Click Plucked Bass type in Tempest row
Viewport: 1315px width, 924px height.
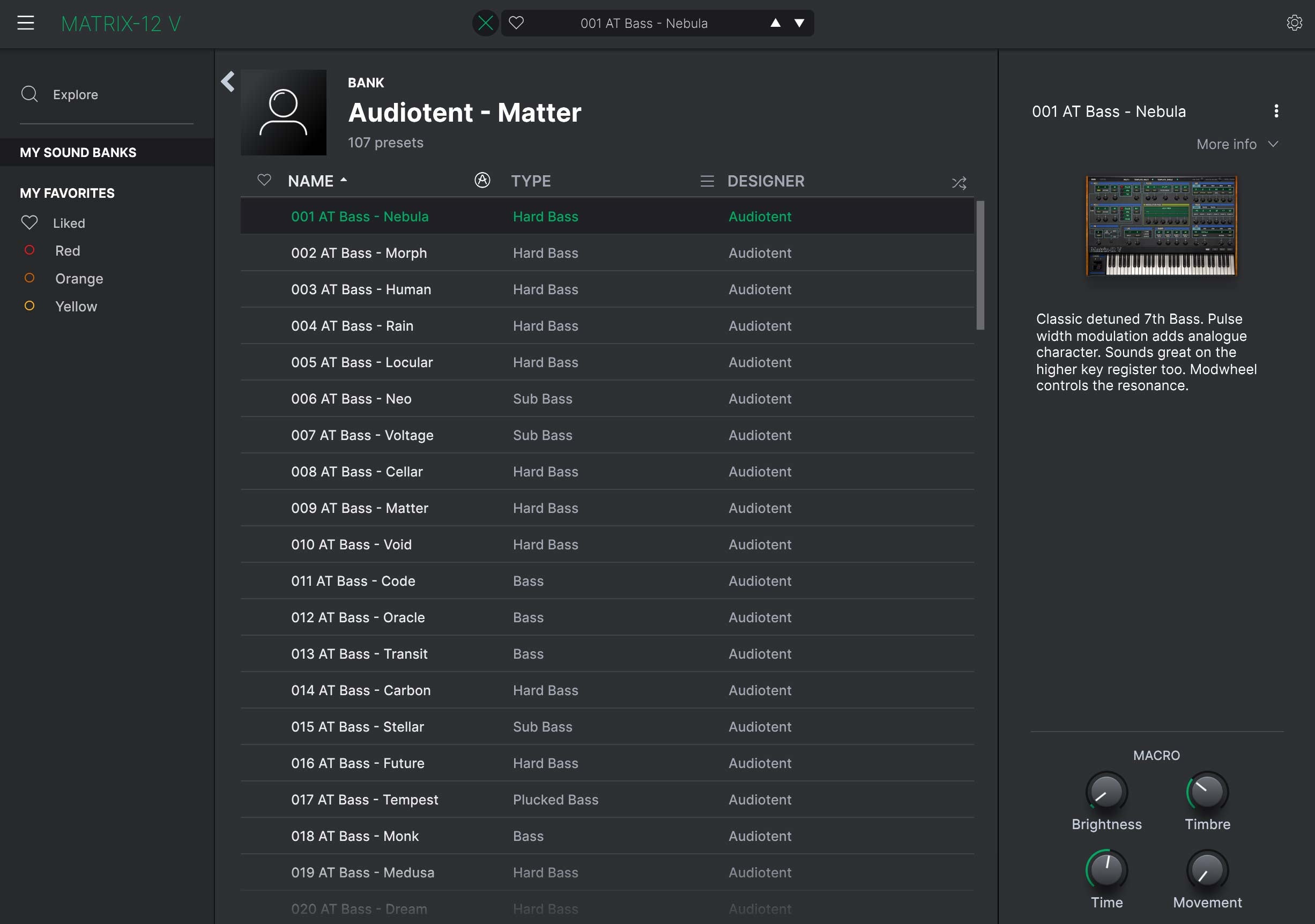click(x=555, y=800)
